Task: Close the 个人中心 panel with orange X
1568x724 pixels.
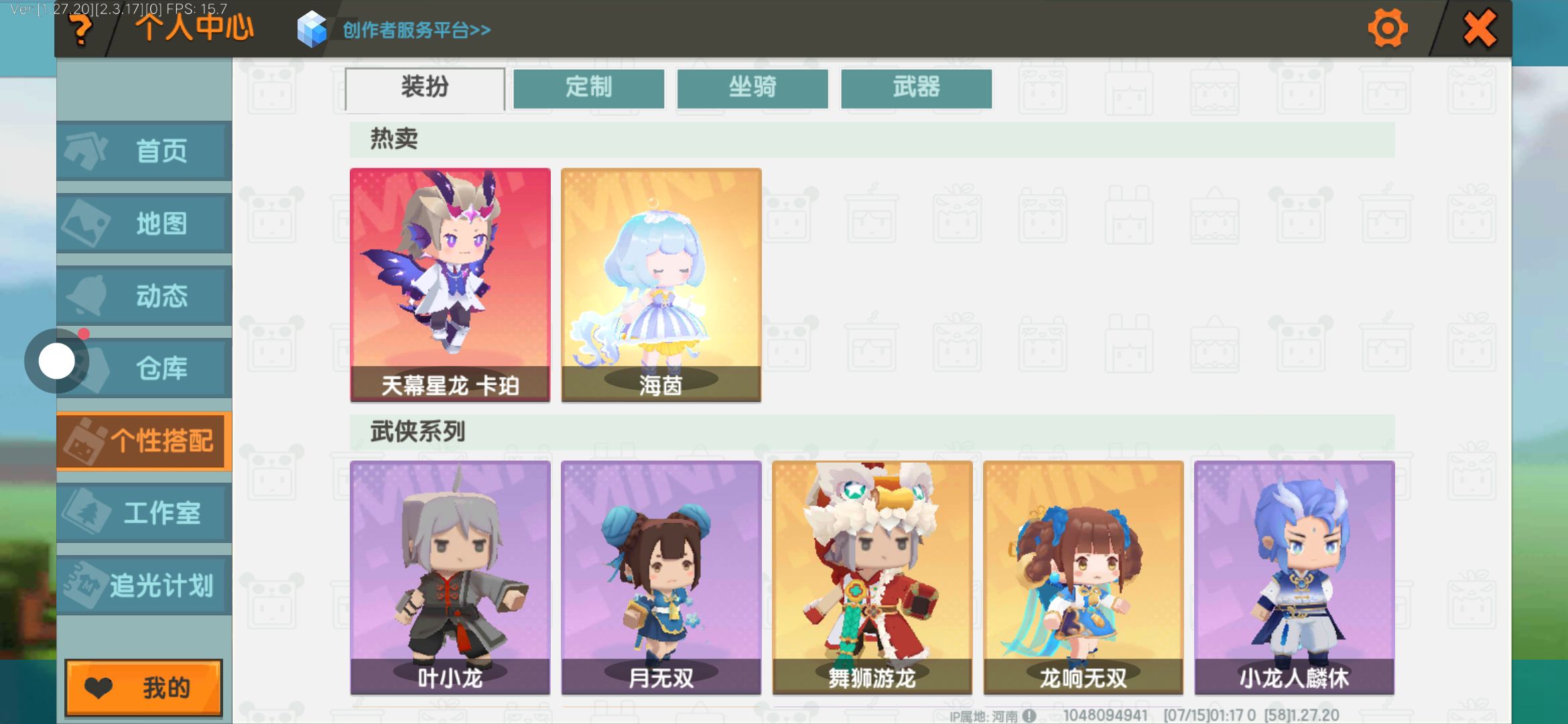Action: (1480, 28)
